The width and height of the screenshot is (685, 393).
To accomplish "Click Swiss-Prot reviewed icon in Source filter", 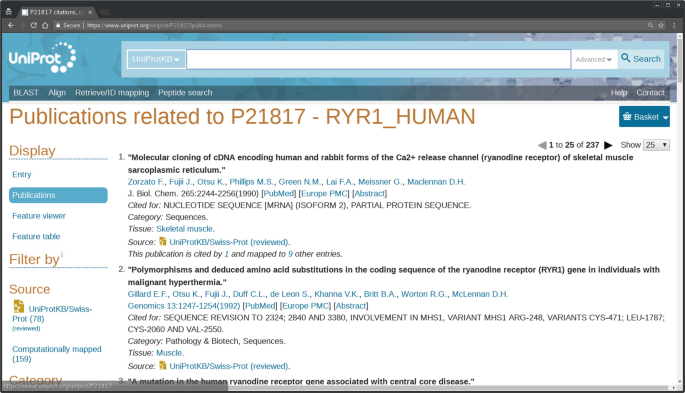I will [x=18, y=307].
